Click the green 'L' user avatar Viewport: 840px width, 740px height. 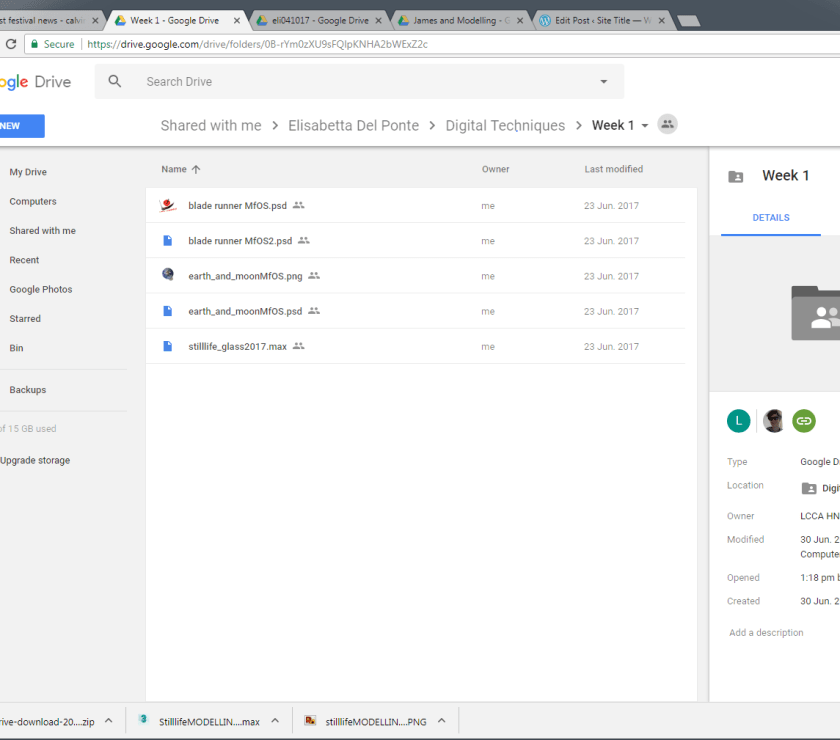click(738, 421)
